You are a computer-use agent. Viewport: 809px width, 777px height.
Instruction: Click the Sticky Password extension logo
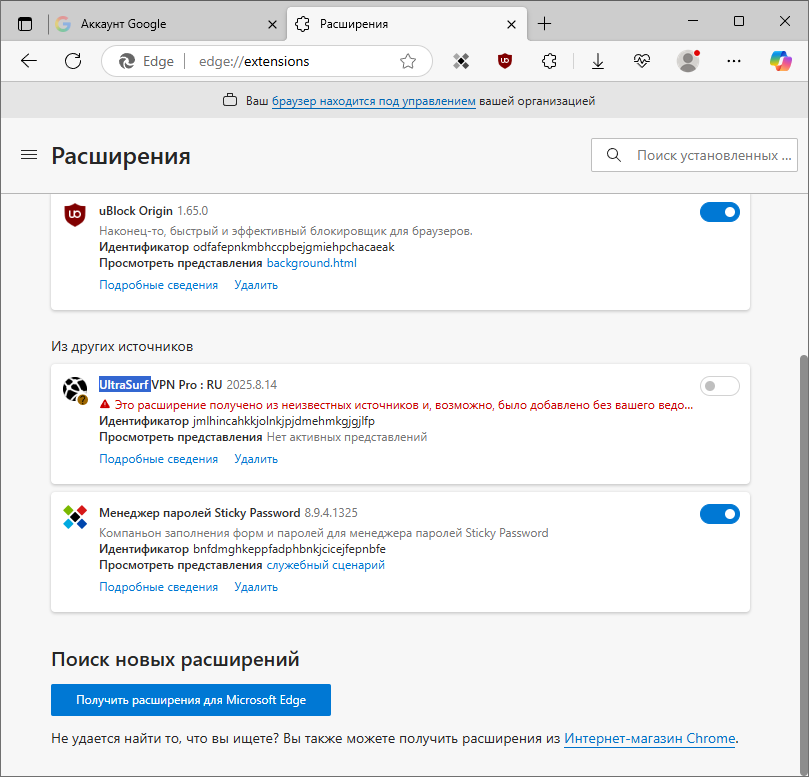(x=75, y=517)
